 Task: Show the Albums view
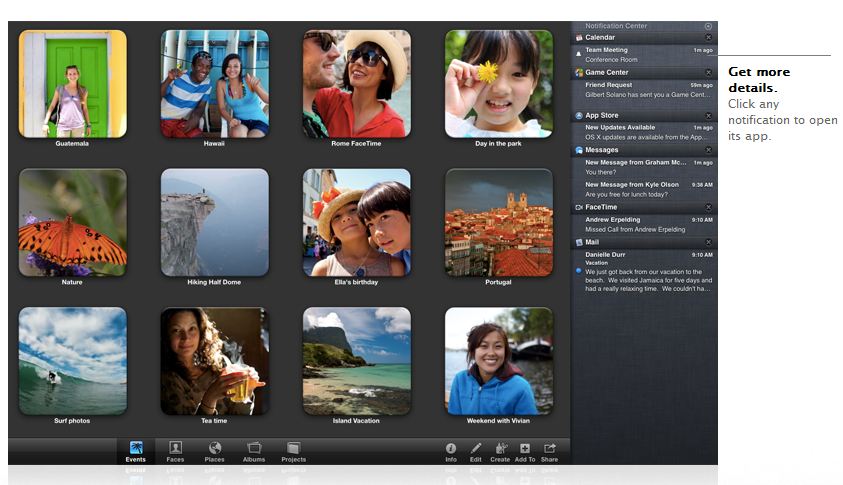(x=254, y=451)
